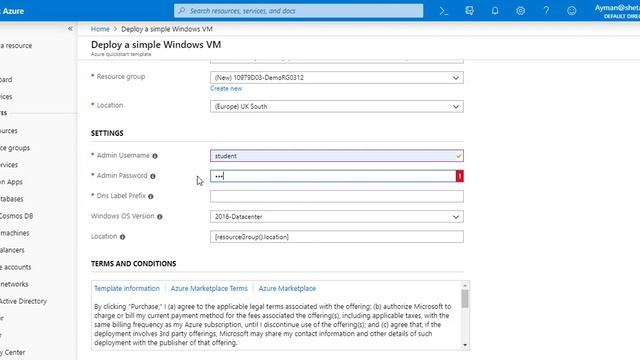Open the Directory + subscription filter icon
Viewport: 640px width, 360px height.
coord(469,11)
